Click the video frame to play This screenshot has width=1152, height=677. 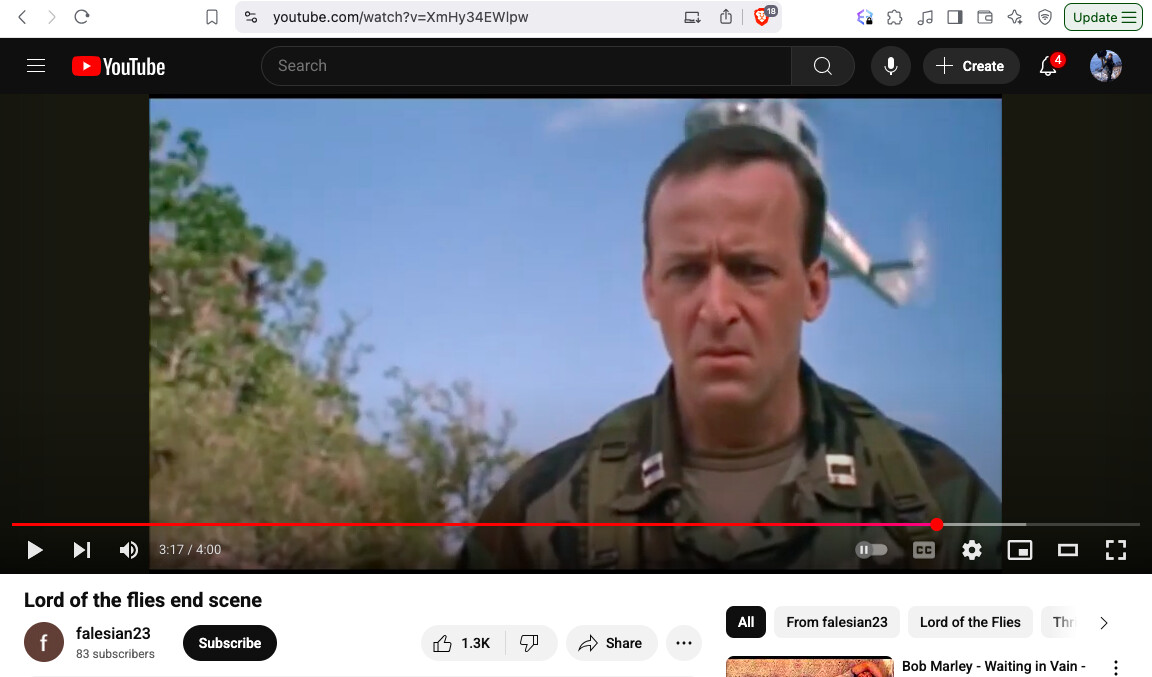[575, 309]
